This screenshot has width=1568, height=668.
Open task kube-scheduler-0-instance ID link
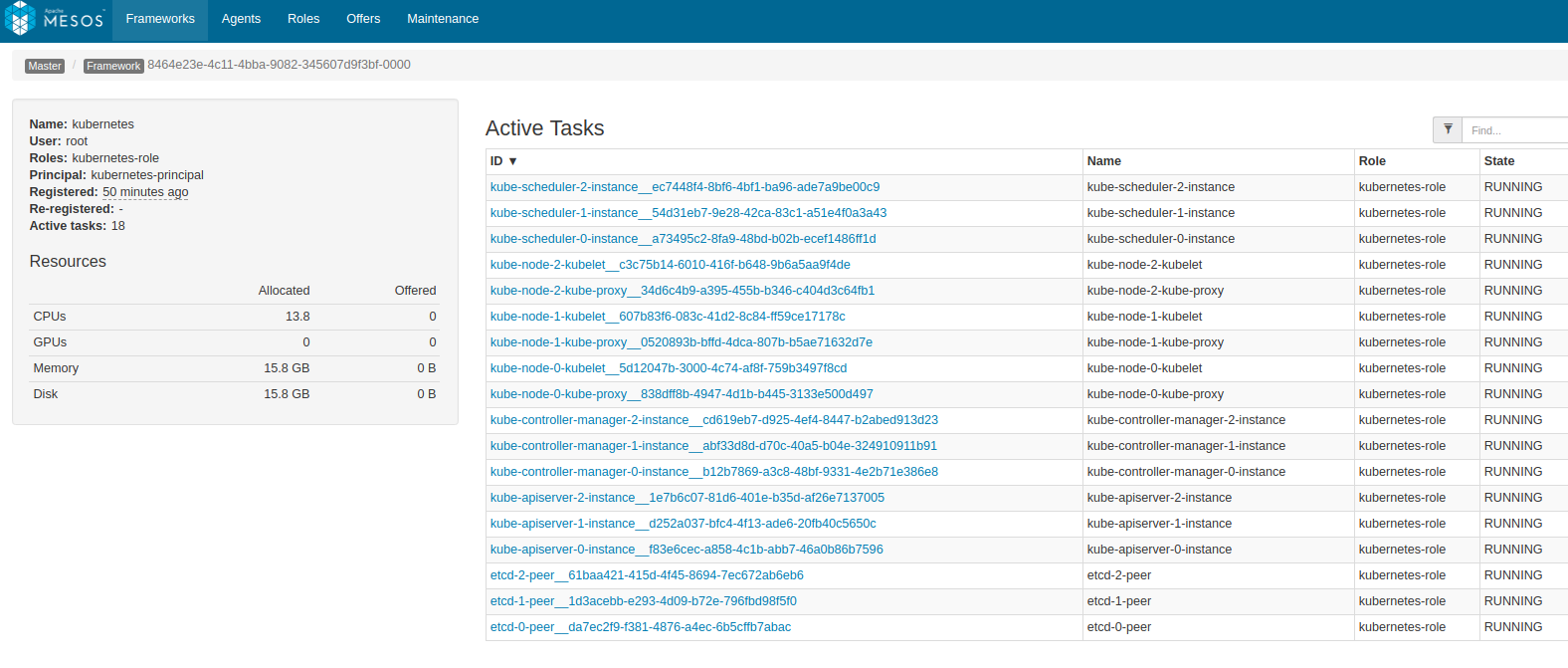click(684, 239)
